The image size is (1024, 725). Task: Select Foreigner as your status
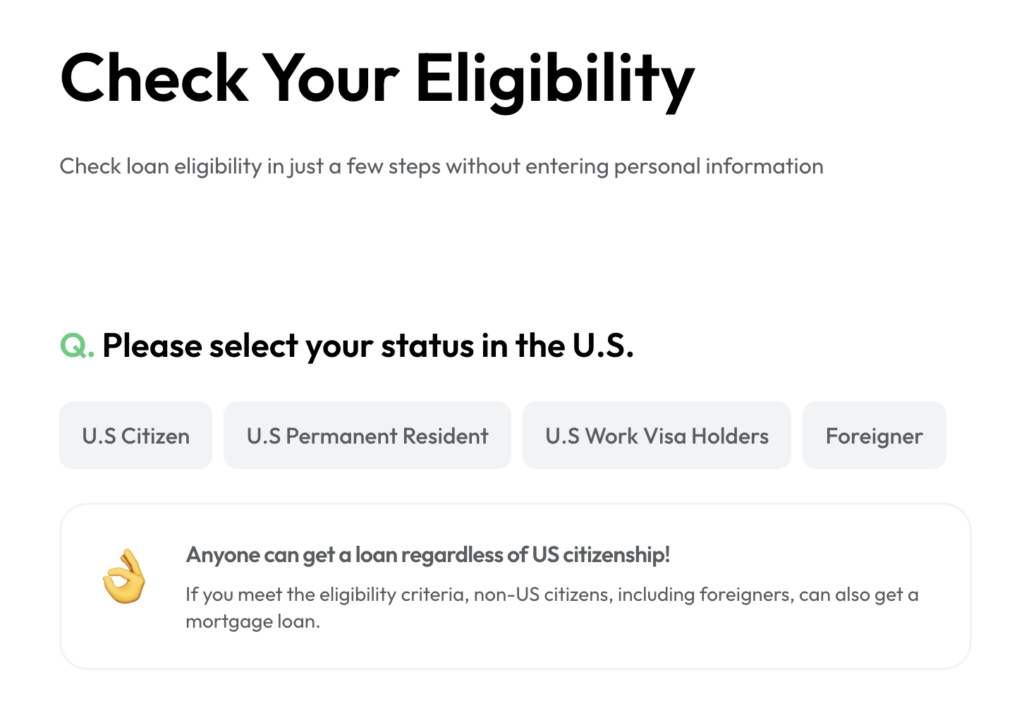coord(874,435)
